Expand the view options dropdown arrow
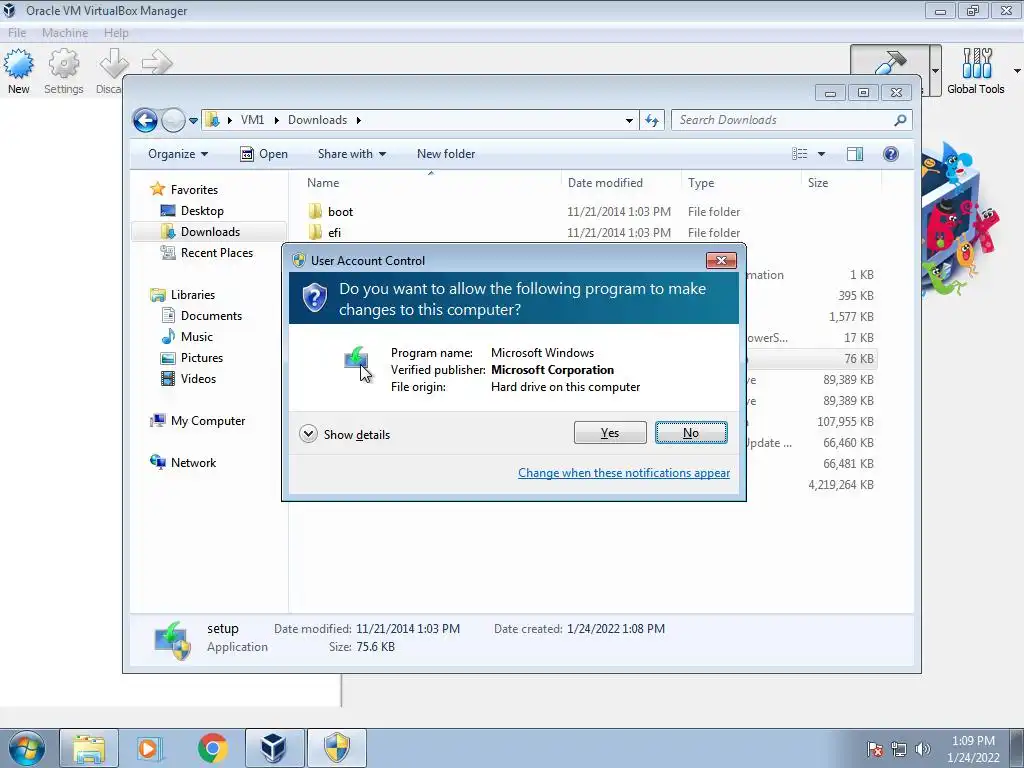 [x=822, y=154]
